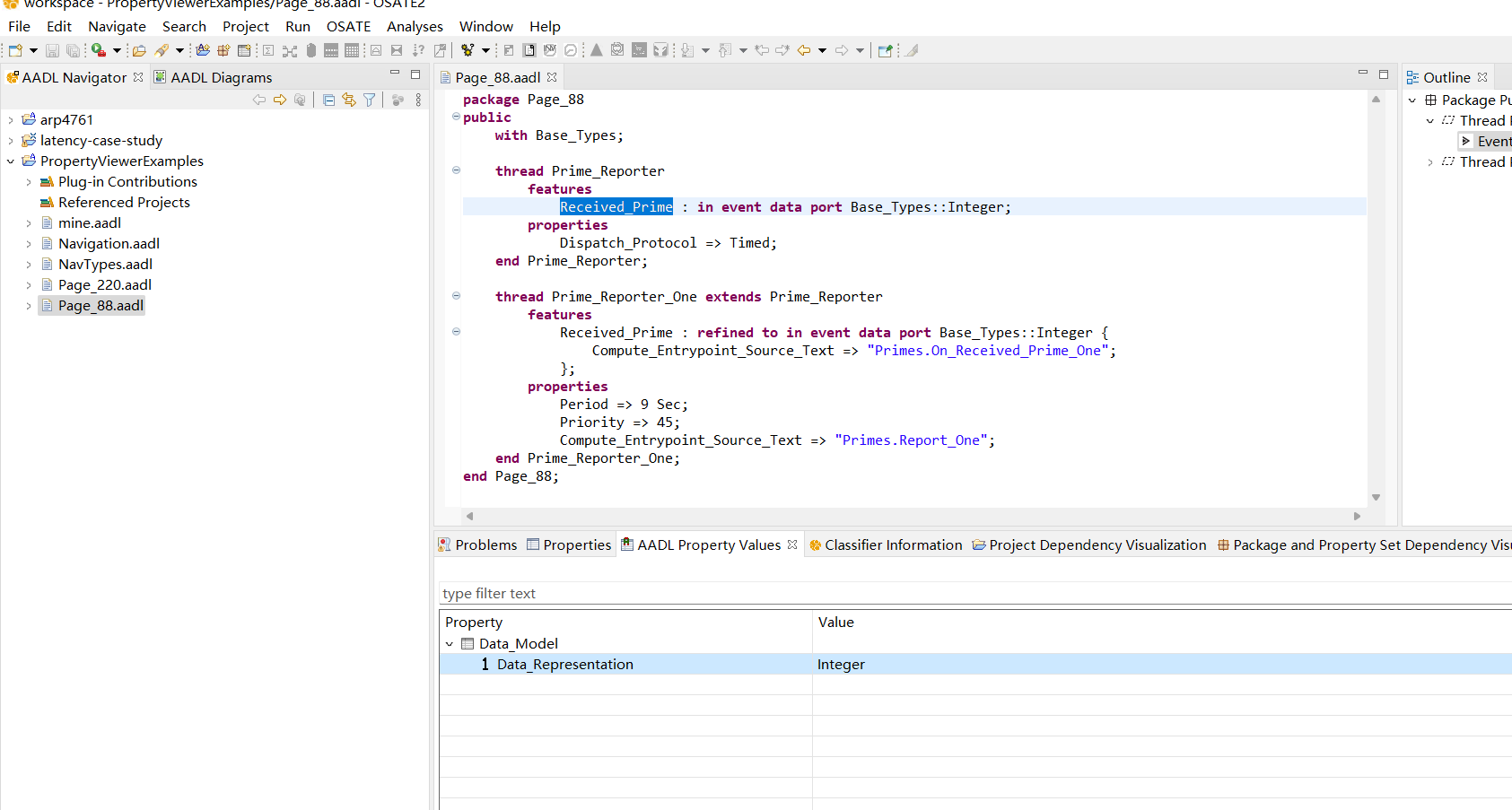Click the type filter text field

click(x=975, y=593)
